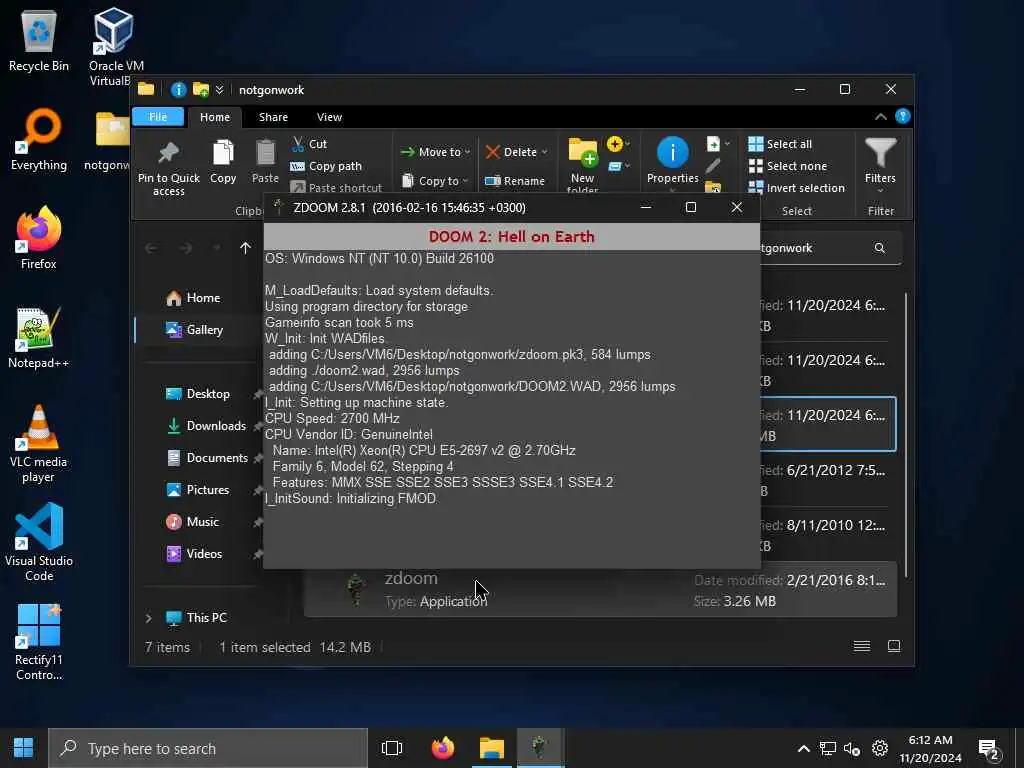Screen dimensions: 1024x768
Task: Open the Filters control in ribbon
Action: (x=880, y=163)
